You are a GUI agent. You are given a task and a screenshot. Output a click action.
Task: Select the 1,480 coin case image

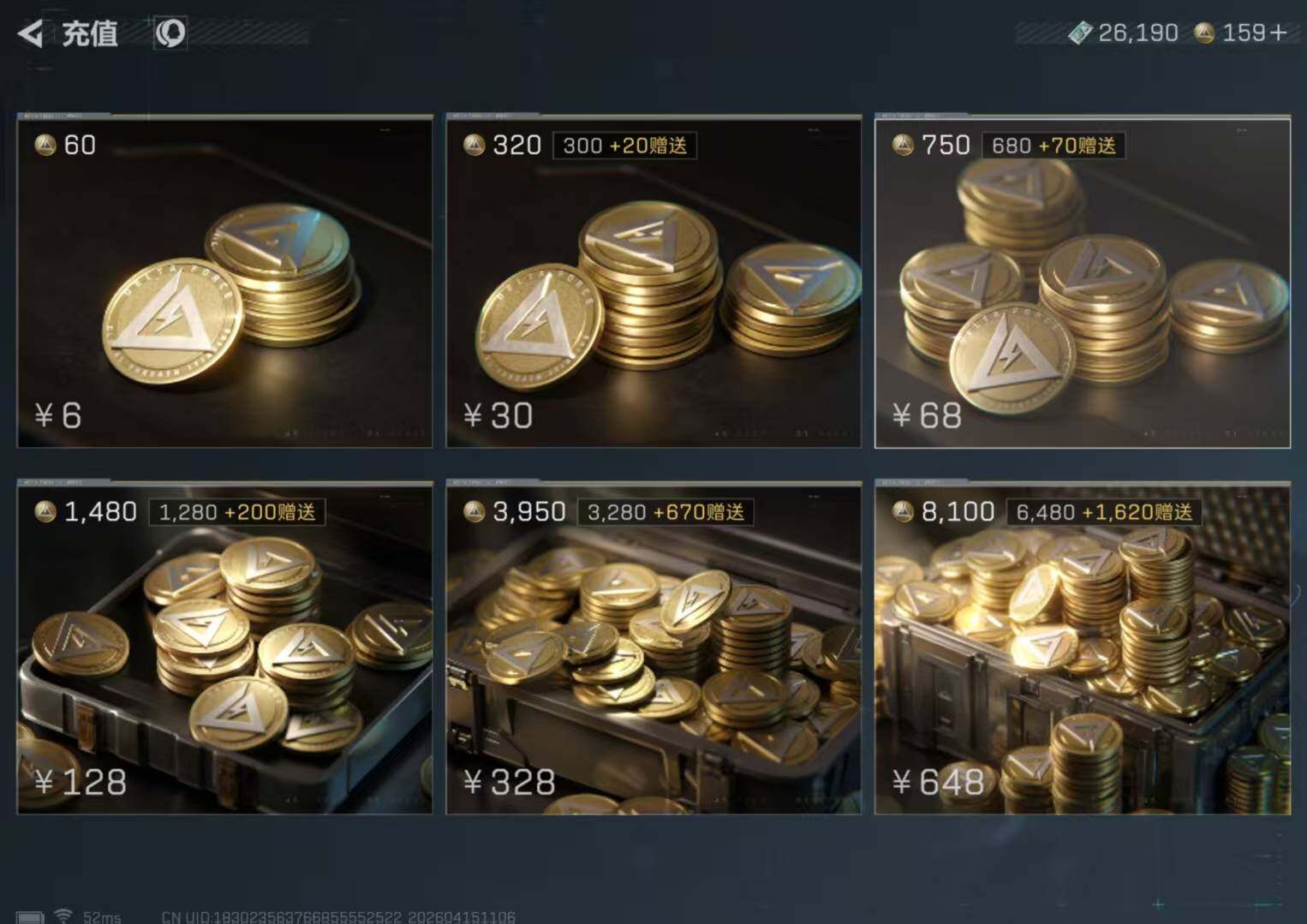(224, 647)
